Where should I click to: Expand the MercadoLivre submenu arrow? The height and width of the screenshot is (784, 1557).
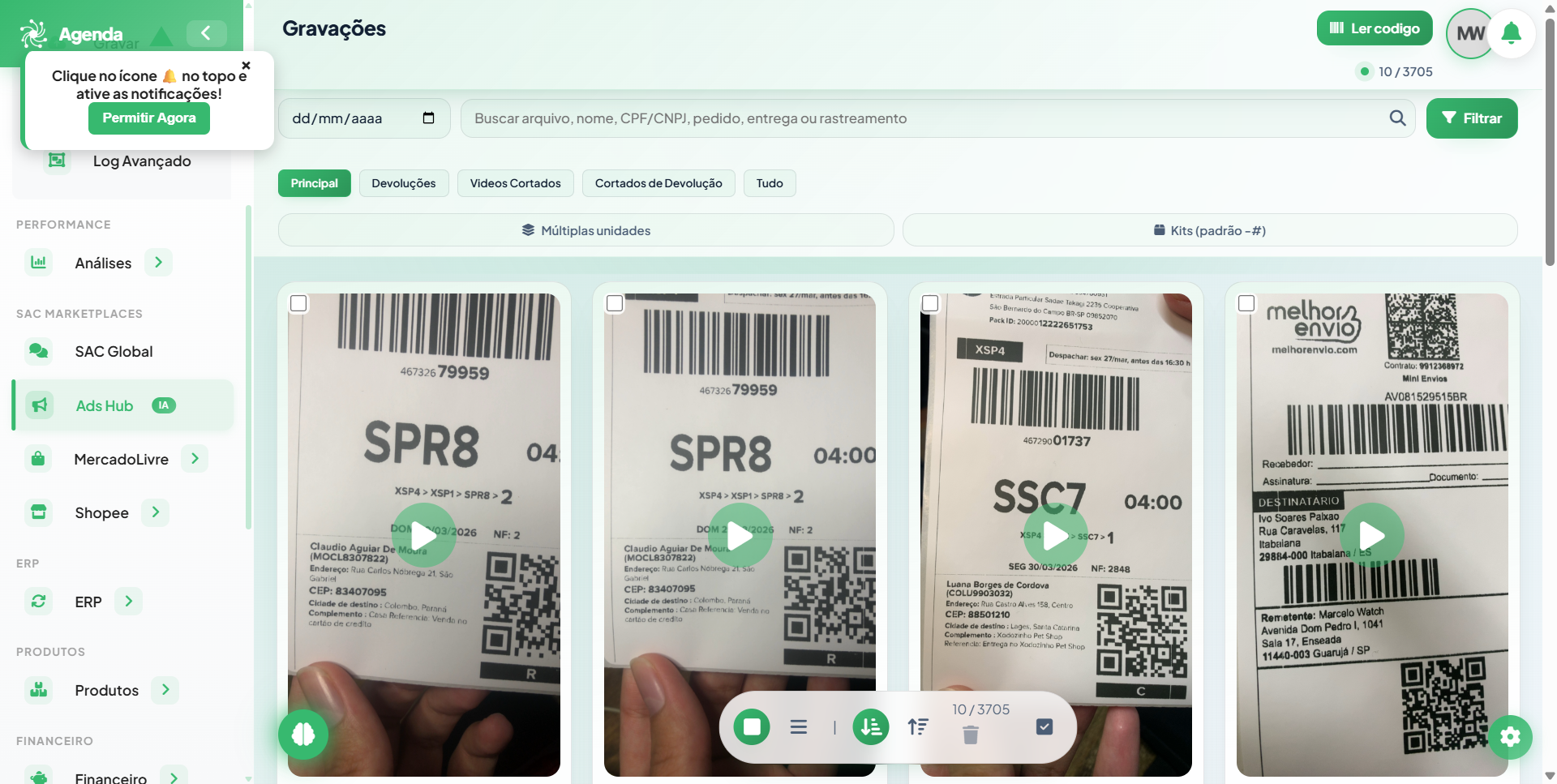click(x=195, y=459)
